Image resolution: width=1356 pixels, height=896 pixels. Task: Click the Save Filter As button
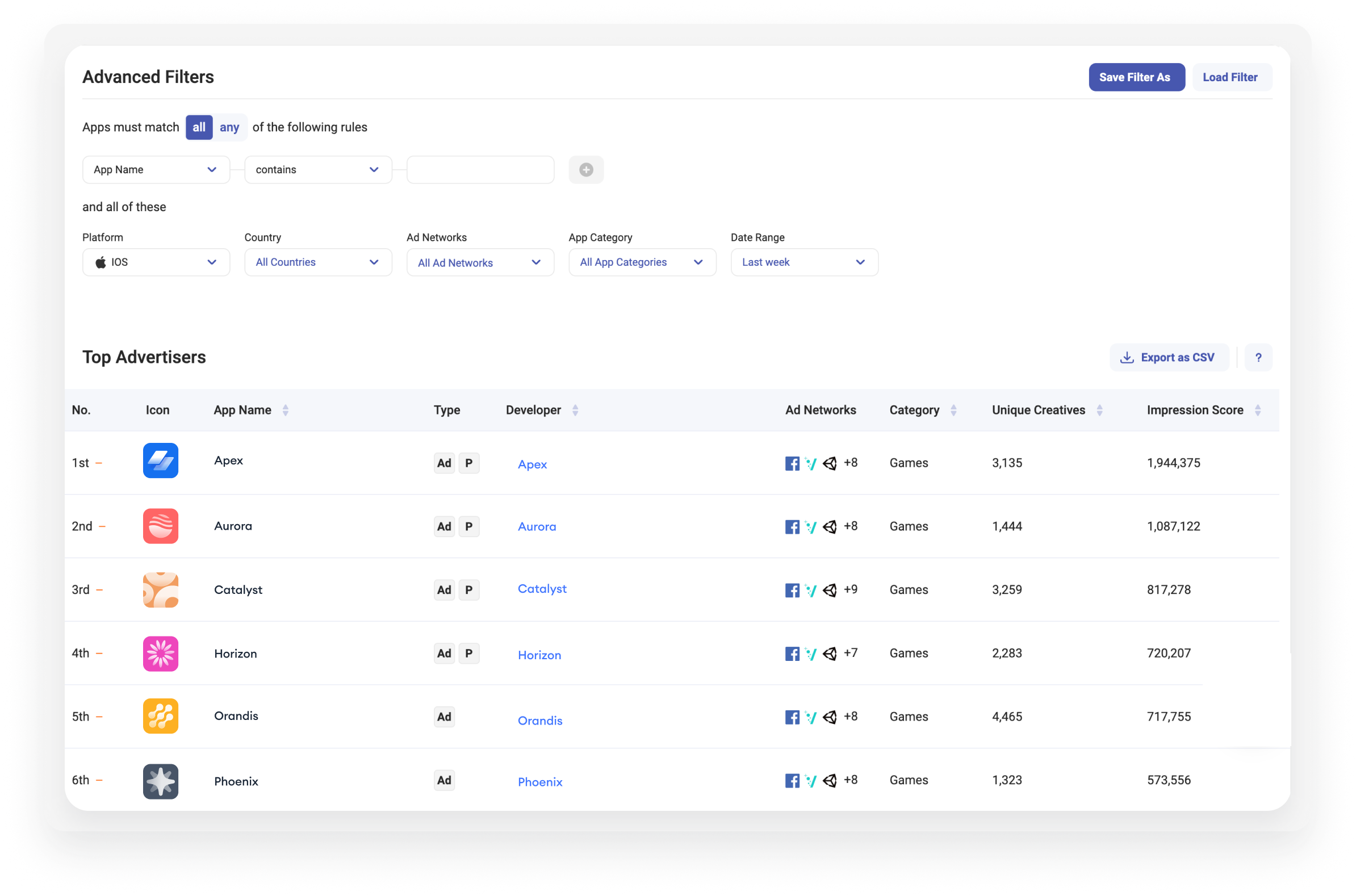tap(1136, 77)
